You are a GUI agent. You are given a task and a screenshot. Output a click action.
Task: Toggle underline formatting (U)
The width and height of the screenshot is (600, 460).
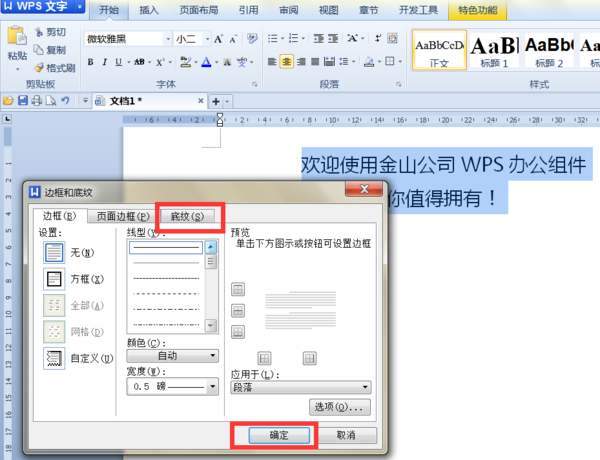[x=119, y=62]
